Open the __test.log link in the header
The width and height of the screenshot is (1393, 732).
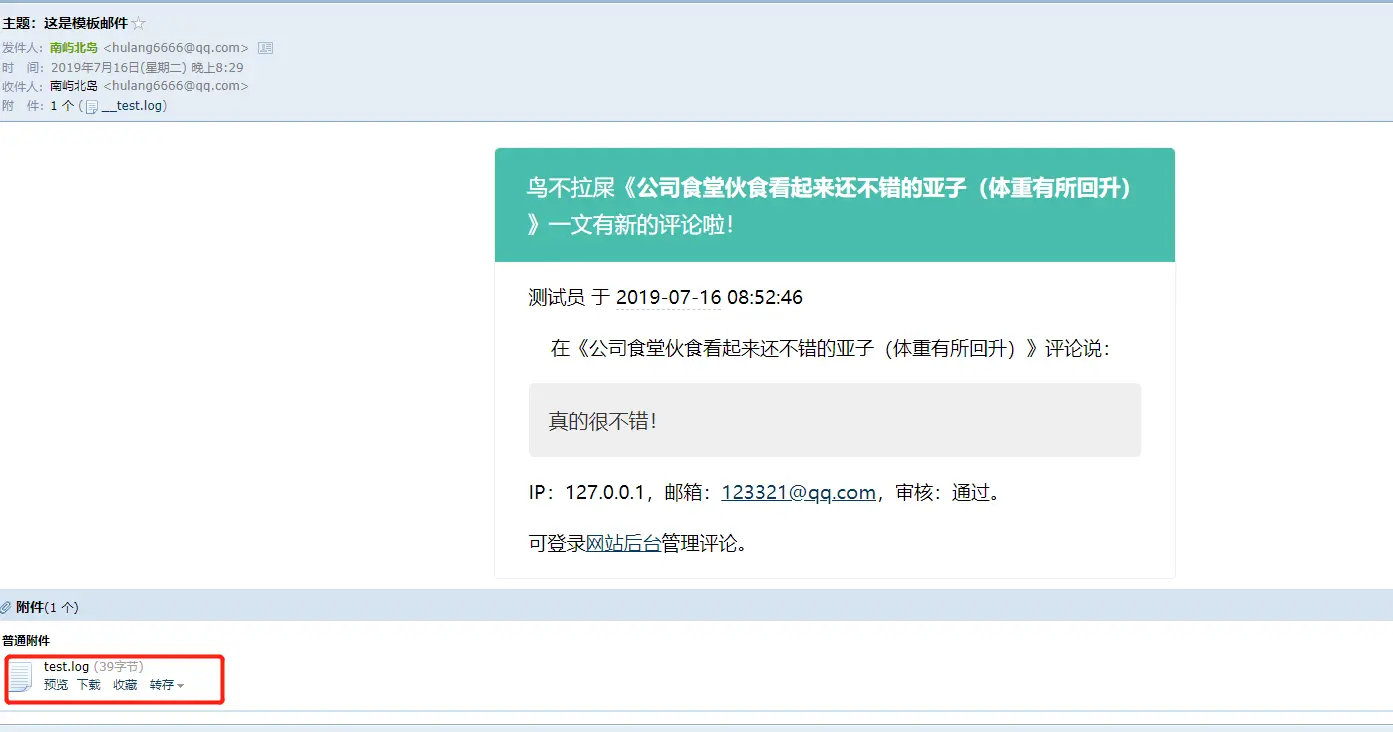(x=131, y=105)
